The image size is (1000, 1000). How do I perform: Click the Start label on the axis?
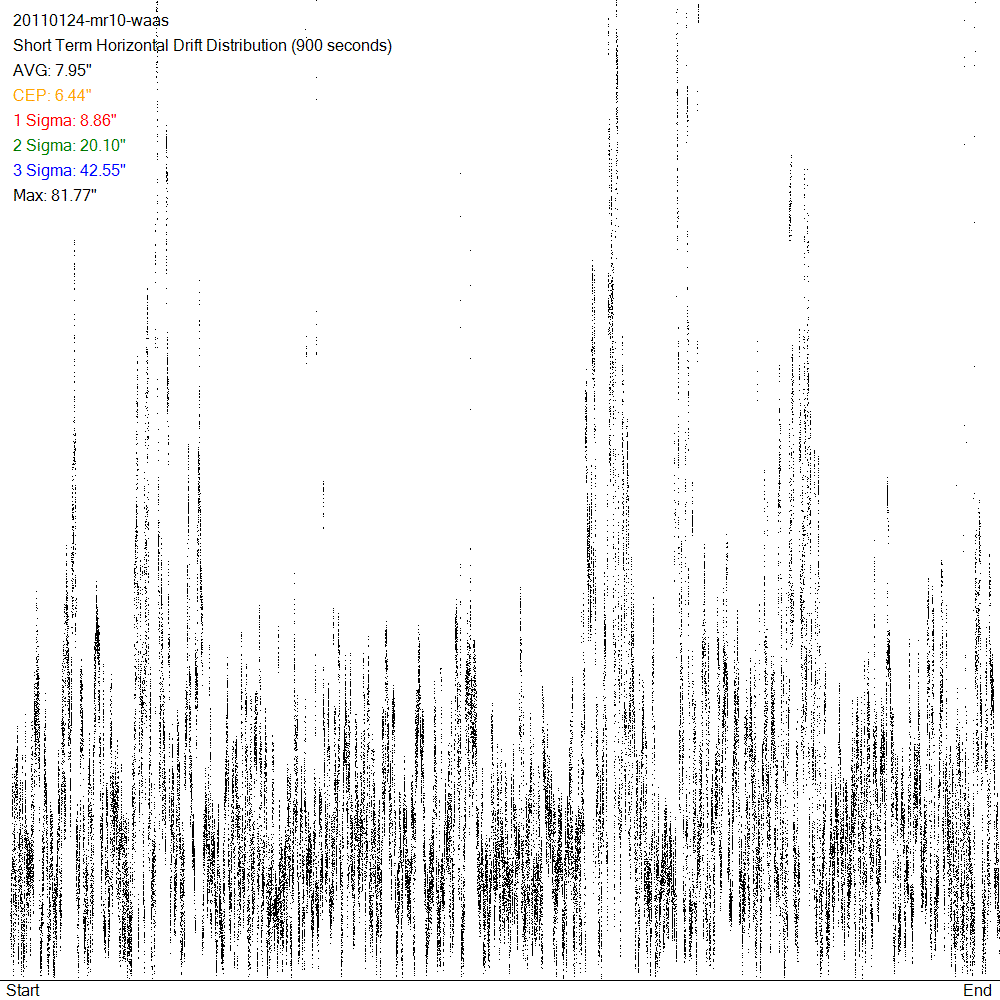click(x=23, y=990)
